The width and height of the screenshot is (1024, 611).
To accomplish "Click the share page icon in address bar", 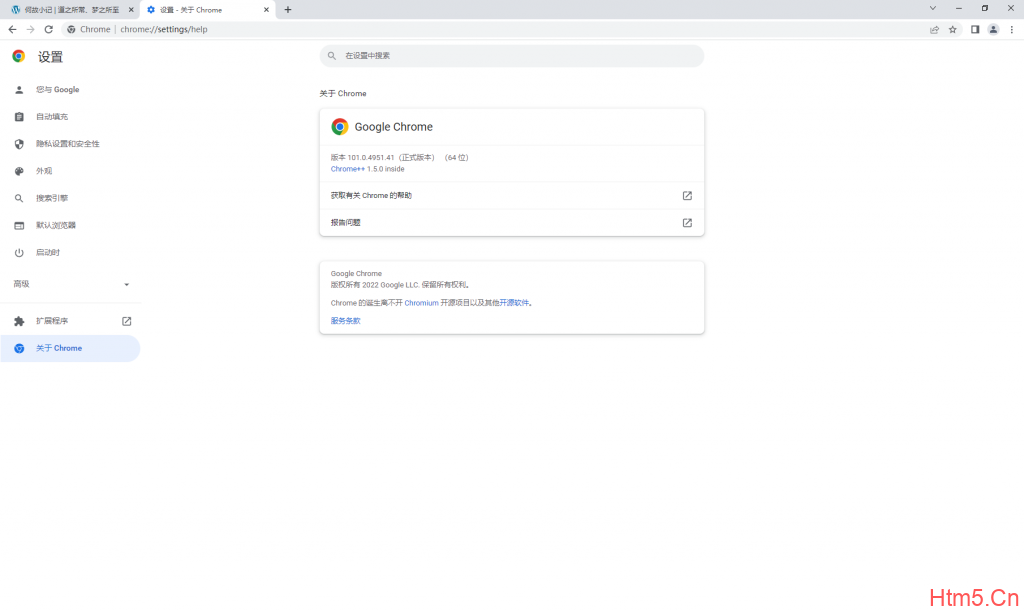I will coord(935,29).
